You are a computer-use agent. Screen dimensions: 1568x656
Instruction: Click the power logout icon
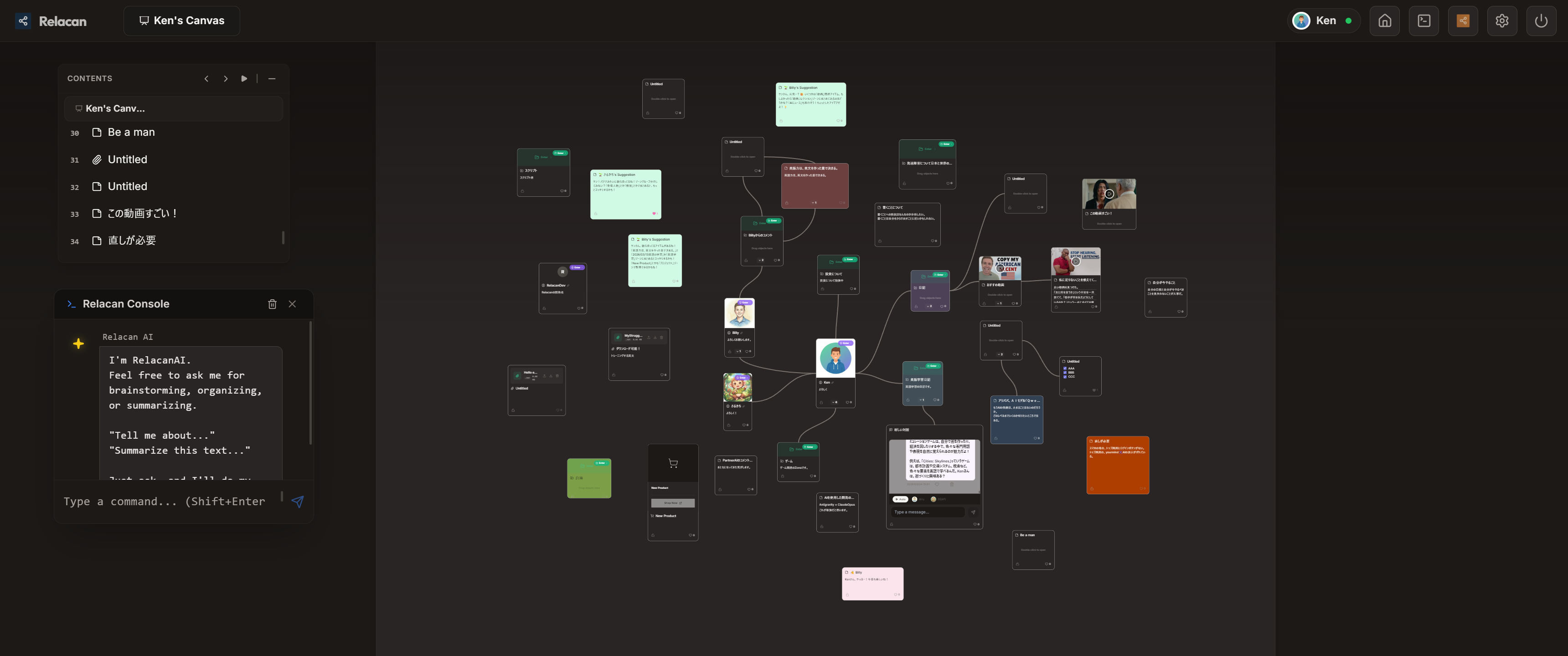[x=1541, y=20]
